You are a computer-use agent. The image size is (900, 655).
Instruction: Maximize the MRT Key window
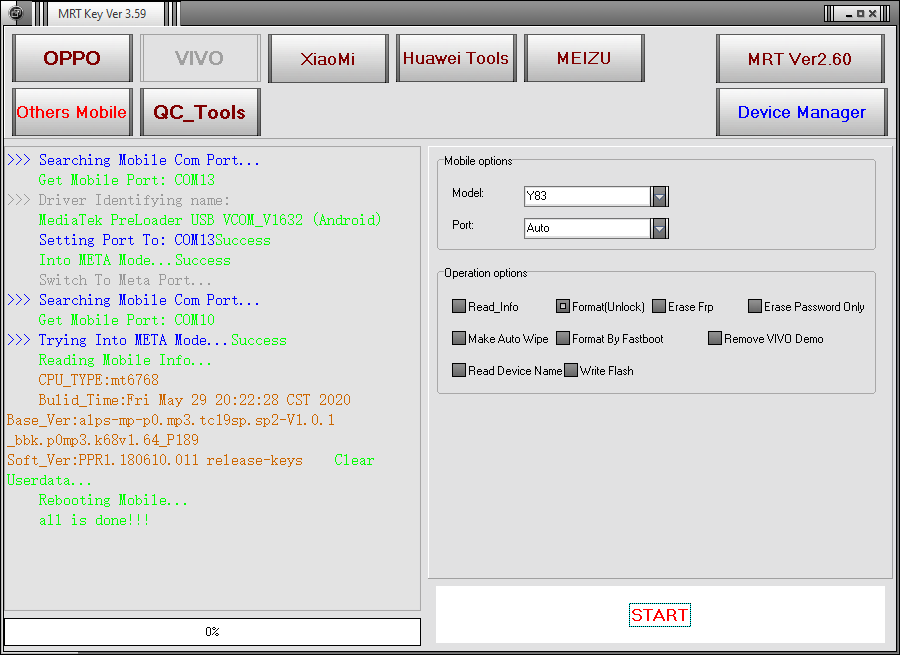point(860,14)
